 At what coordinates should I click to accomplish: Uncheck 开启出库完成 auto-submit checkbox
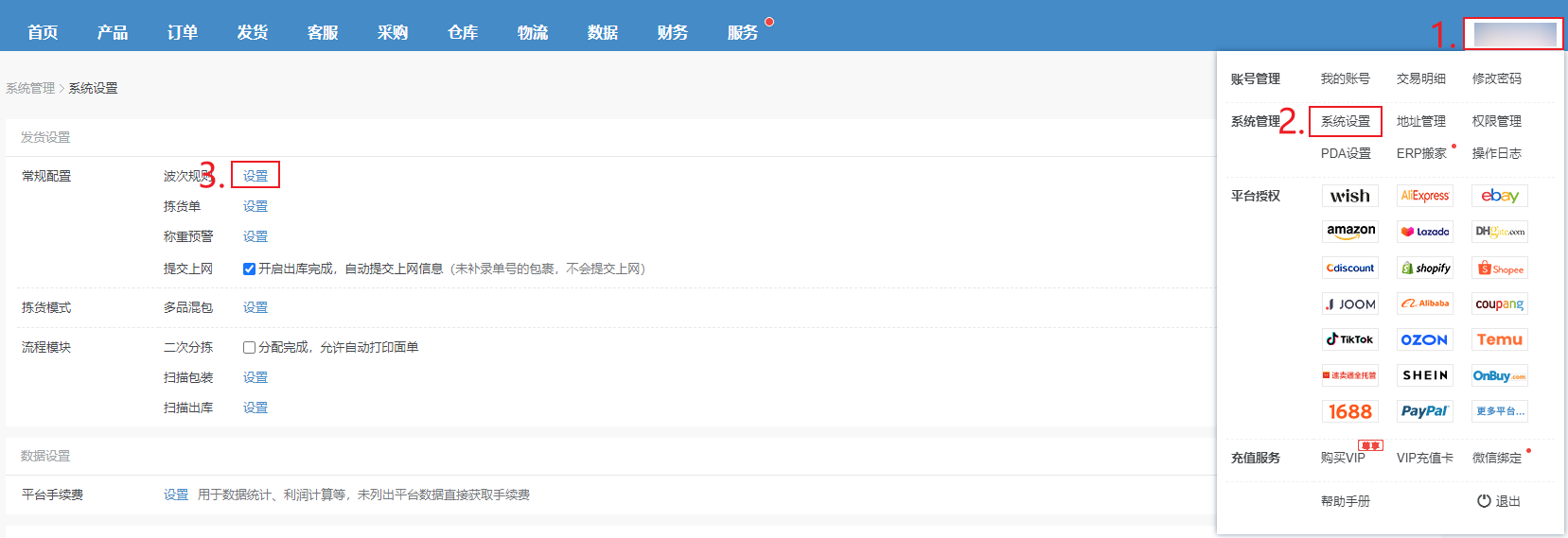pyautogui.click(x=249, y=269)
